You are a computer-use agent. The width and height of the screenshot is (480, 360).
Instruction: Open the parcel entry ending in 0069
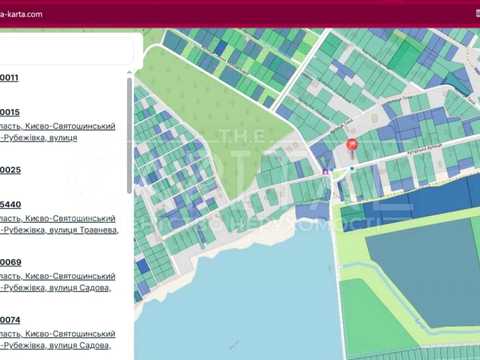pos(11,262)
